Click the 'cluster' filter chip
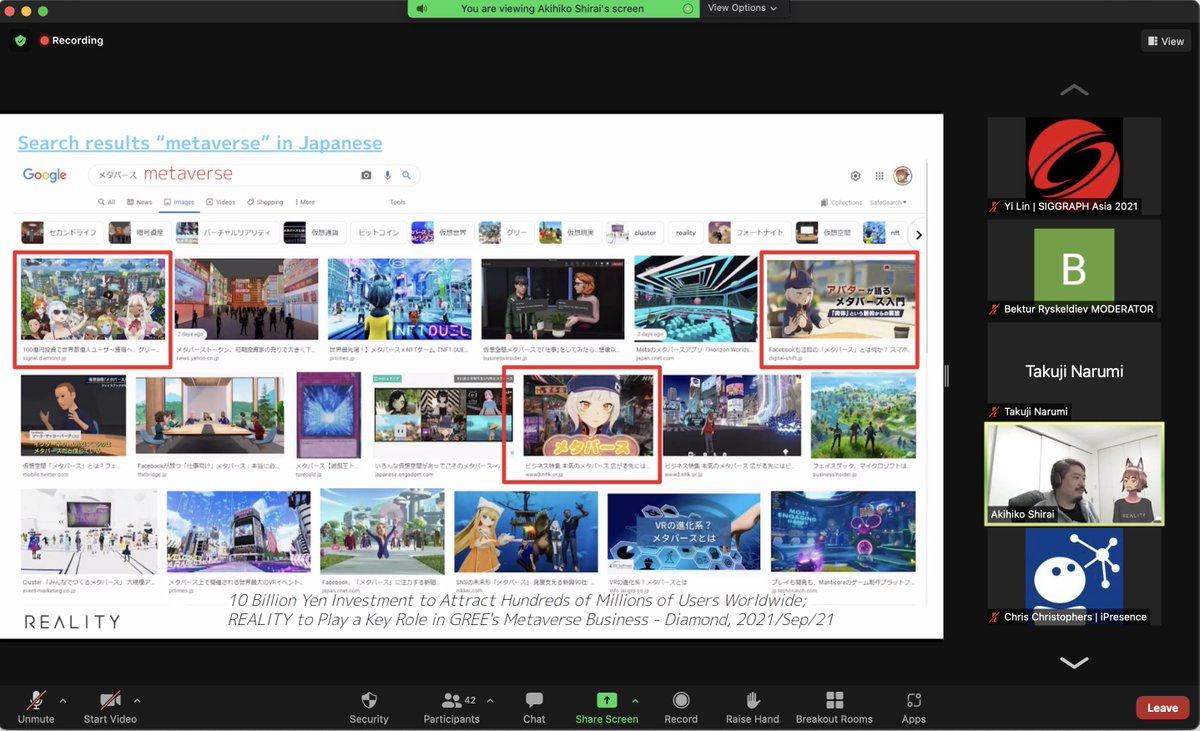The width and height of the screenshot is (1200, 731). tap(634, 233)
